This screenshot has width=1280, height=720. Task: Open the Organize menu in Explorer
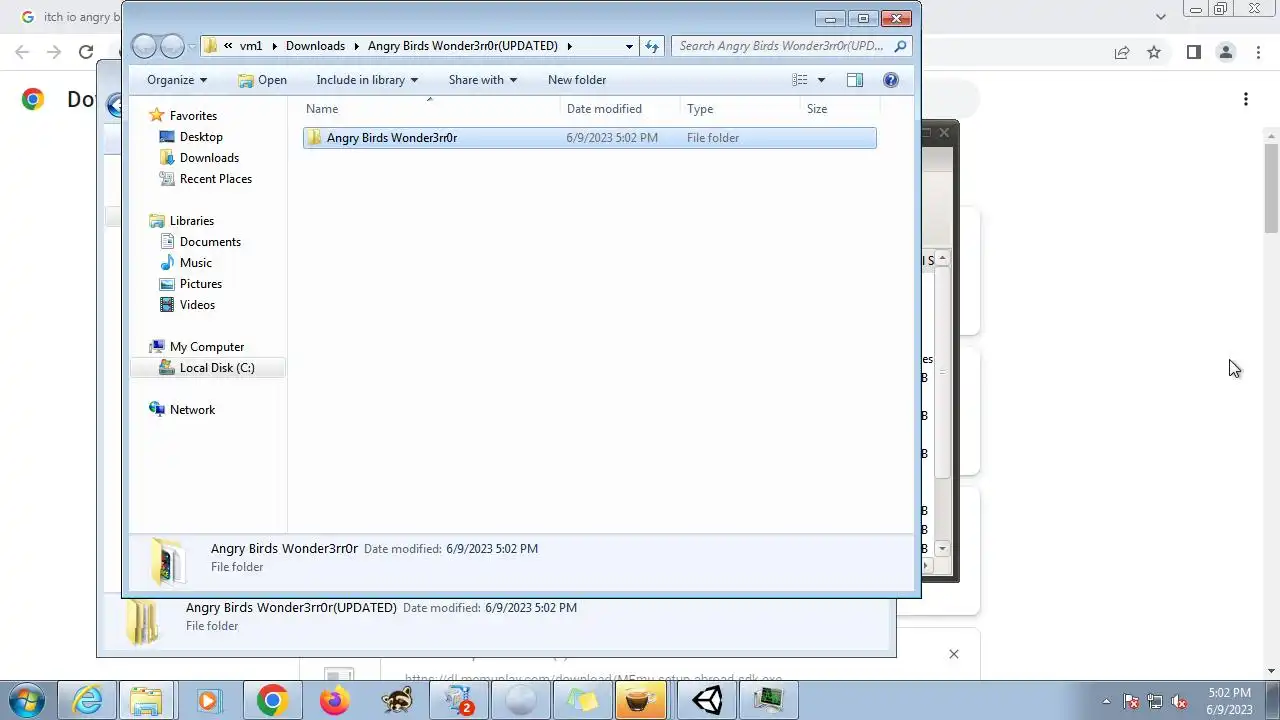coord(177,80)
